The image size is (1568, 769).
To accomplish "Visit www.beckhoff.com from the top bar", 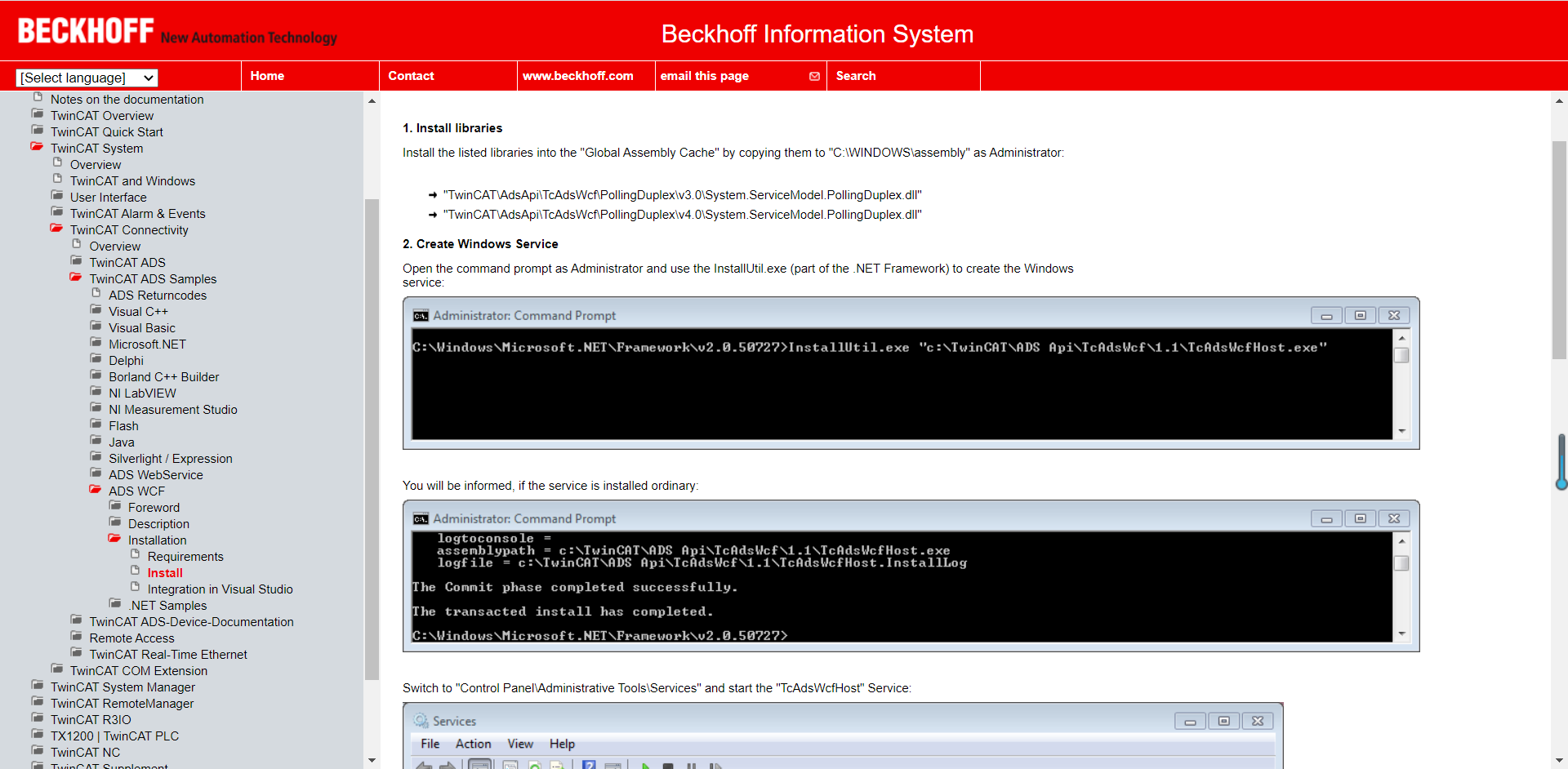I will 578,76.
